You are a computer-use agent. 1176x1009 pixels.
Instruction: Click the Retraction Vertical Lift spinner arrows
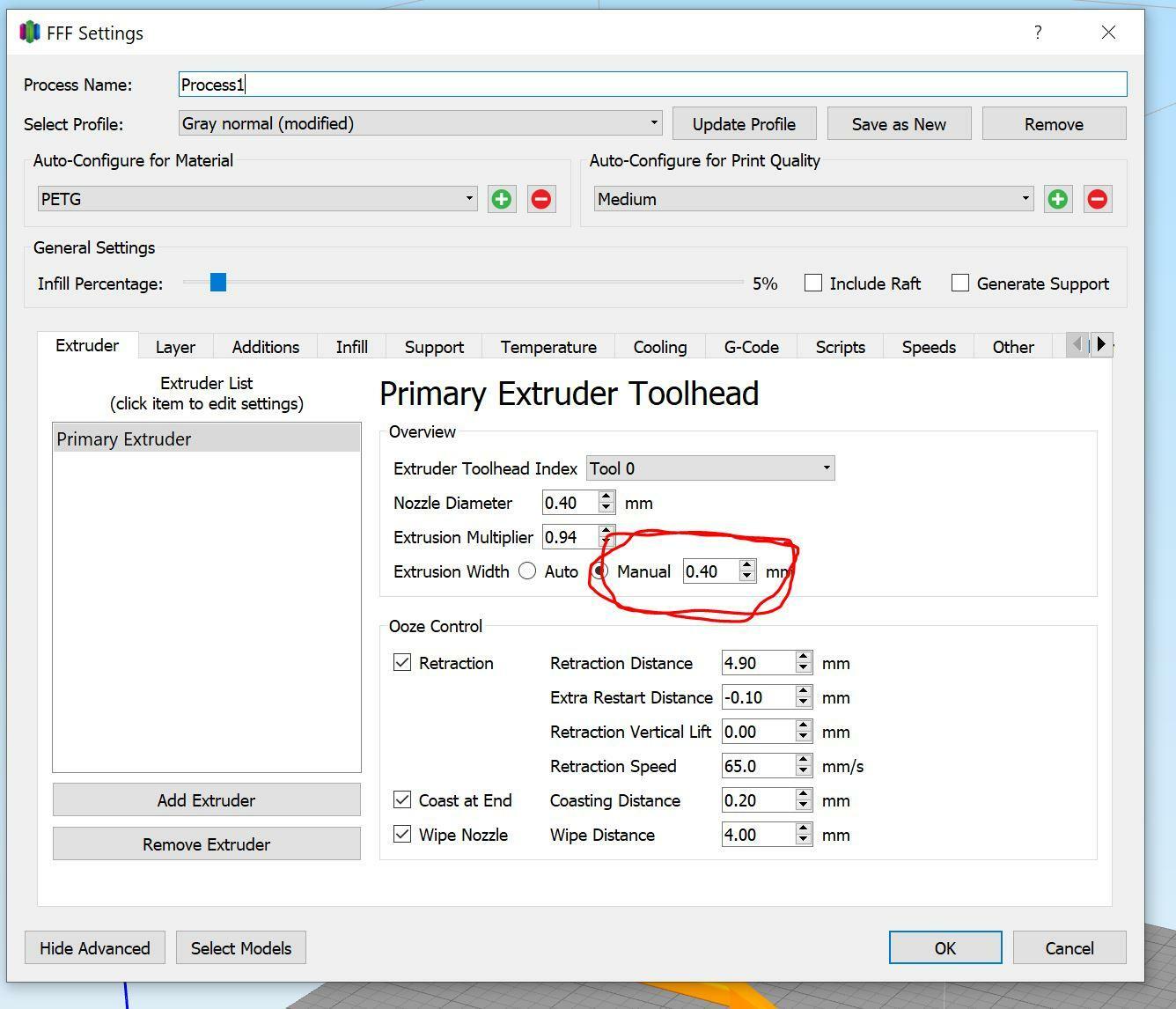803,732
